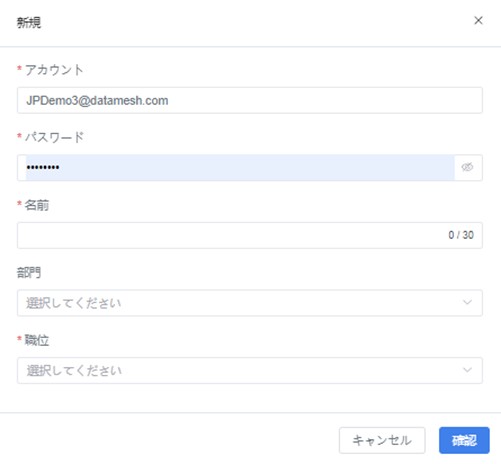Toggle password visibility with the eye icon
Viewport: 501px width, 464px height.
pos(467,167)
